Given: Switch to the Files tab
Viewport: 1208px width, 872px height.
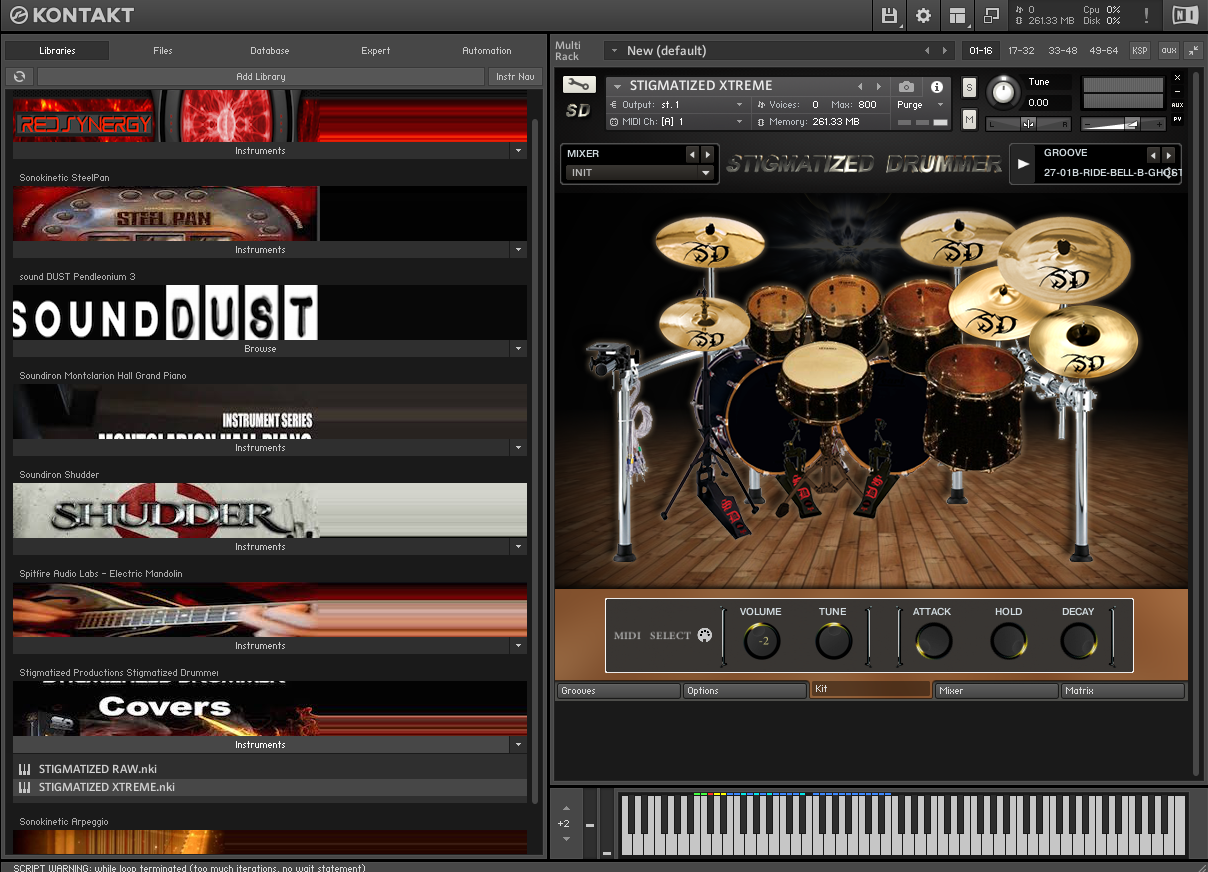Looking at the screenshot, I should pyautogui.click(x=163, y=50).
